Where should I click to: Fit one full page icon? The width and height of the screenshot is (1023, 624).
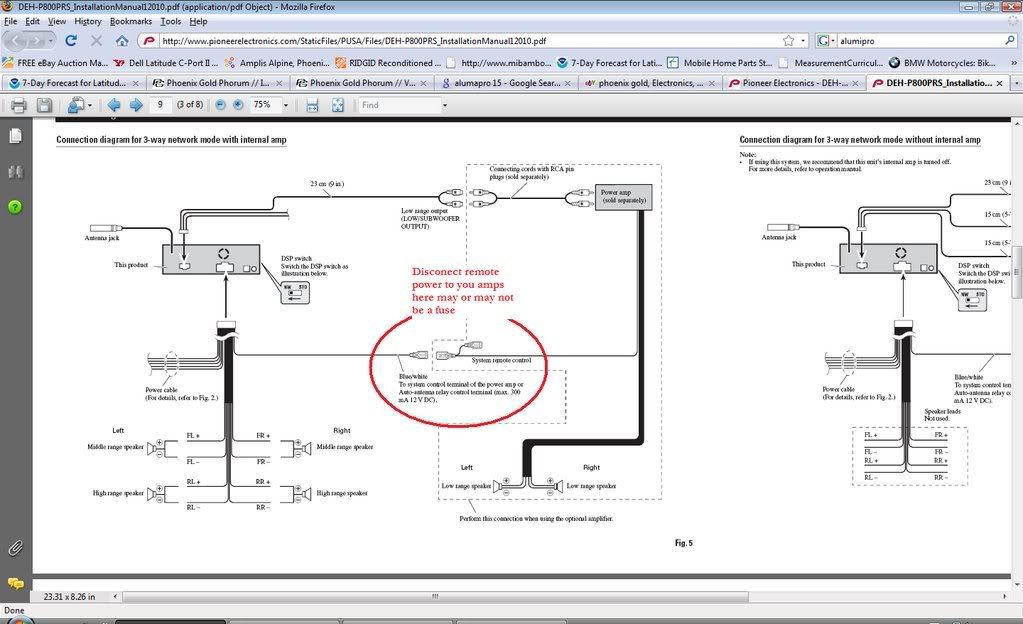pyautogui.click(x=337, y=105)
